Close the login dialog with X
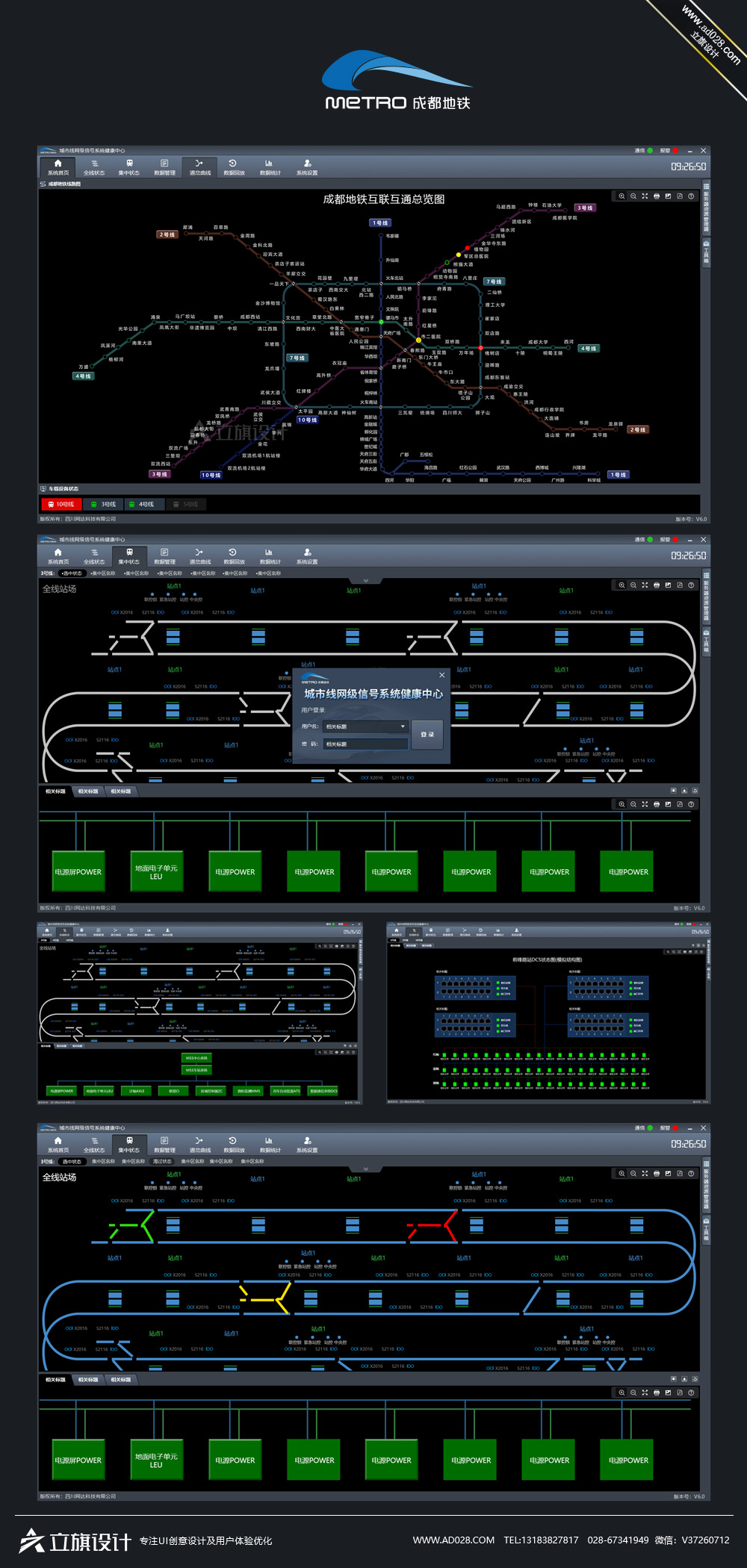This screenshot has height=1568, width=747. tap(441, 675)
